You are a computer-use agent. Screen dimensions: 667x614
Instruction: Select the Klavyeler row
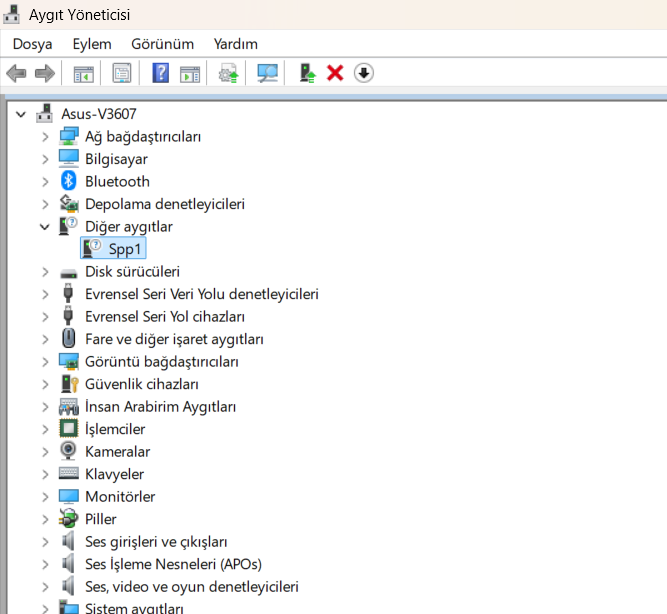114,474
